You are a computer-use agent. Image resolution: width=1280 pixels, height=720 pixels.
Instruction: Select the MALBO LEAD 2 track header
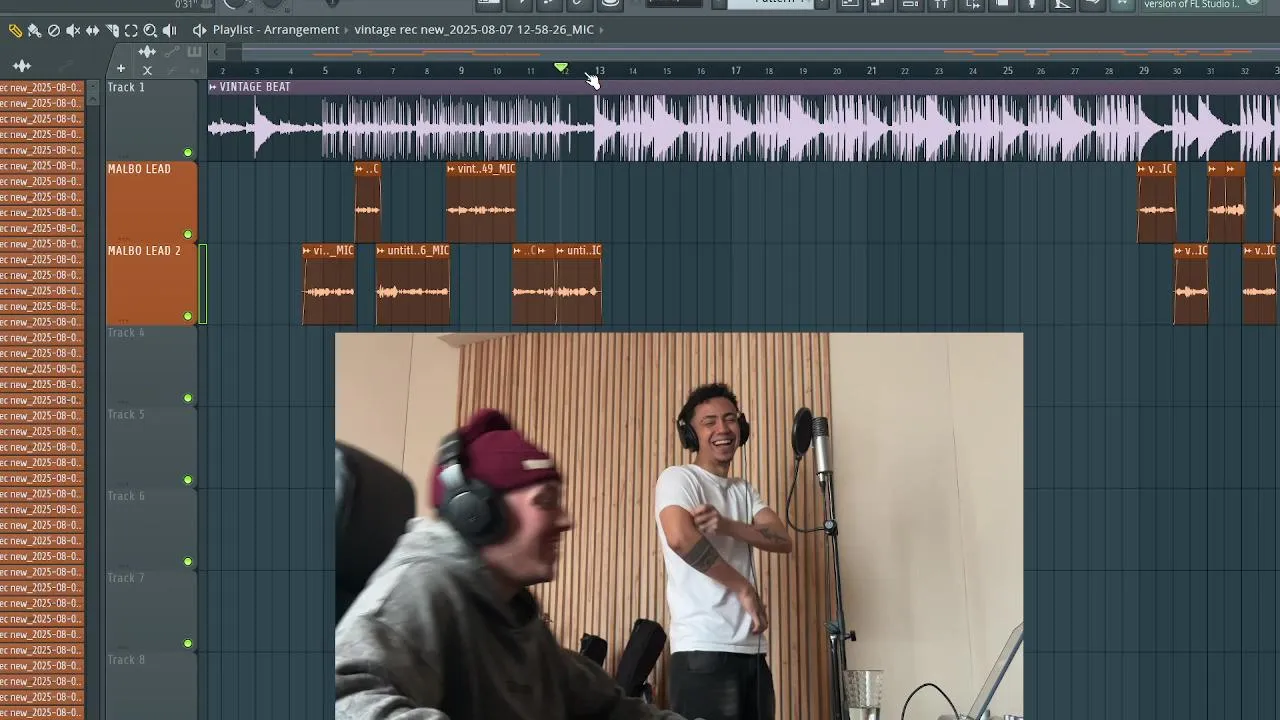(x=152, y=284)
